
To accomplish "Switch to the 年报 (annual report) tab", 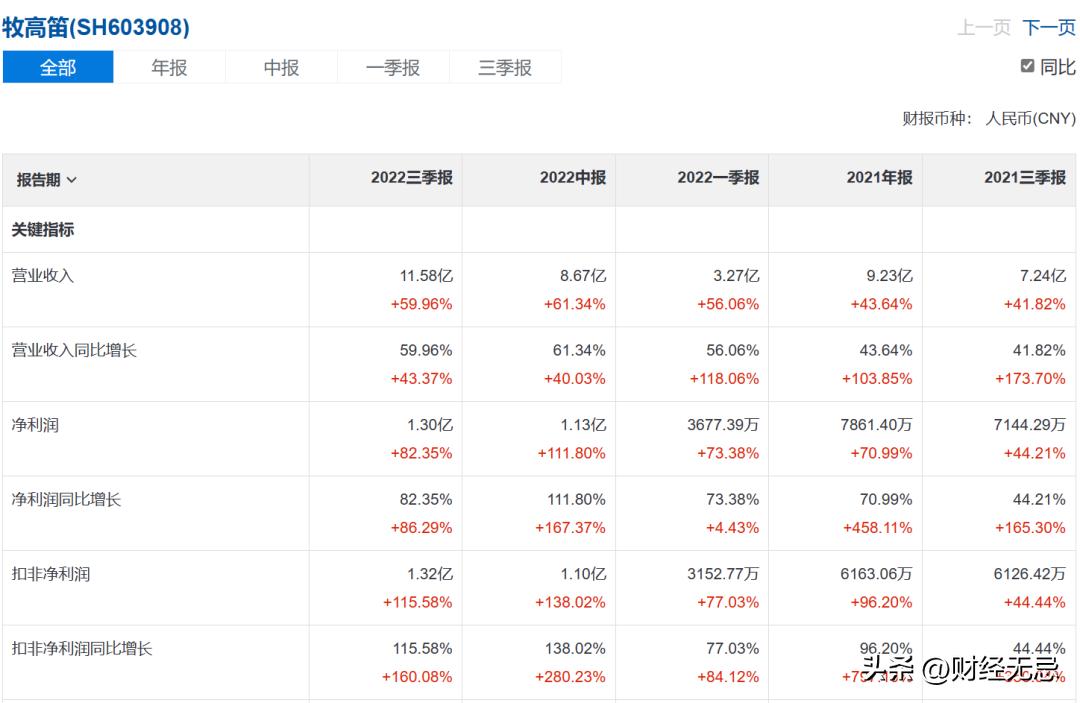I will (170, 67).
